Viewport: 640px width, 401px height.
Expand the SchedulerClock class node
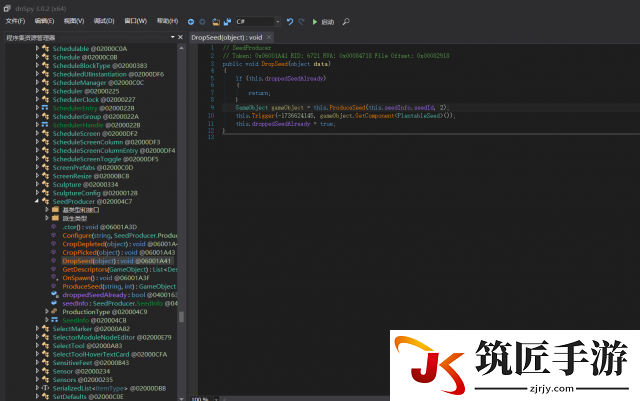37,99
